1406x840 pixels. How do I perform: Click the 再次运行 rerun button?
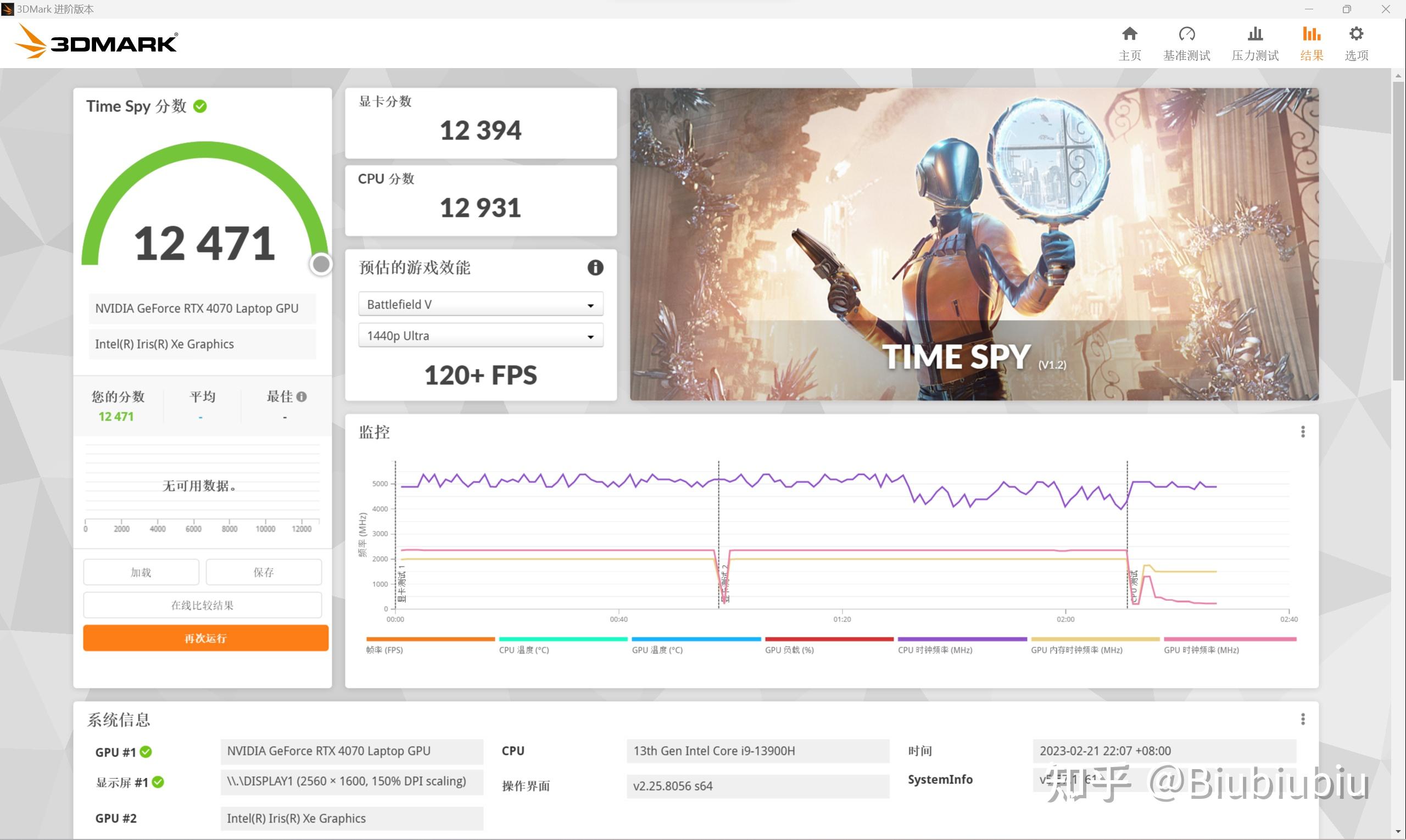pyautogui.click(x=204, y=638)
